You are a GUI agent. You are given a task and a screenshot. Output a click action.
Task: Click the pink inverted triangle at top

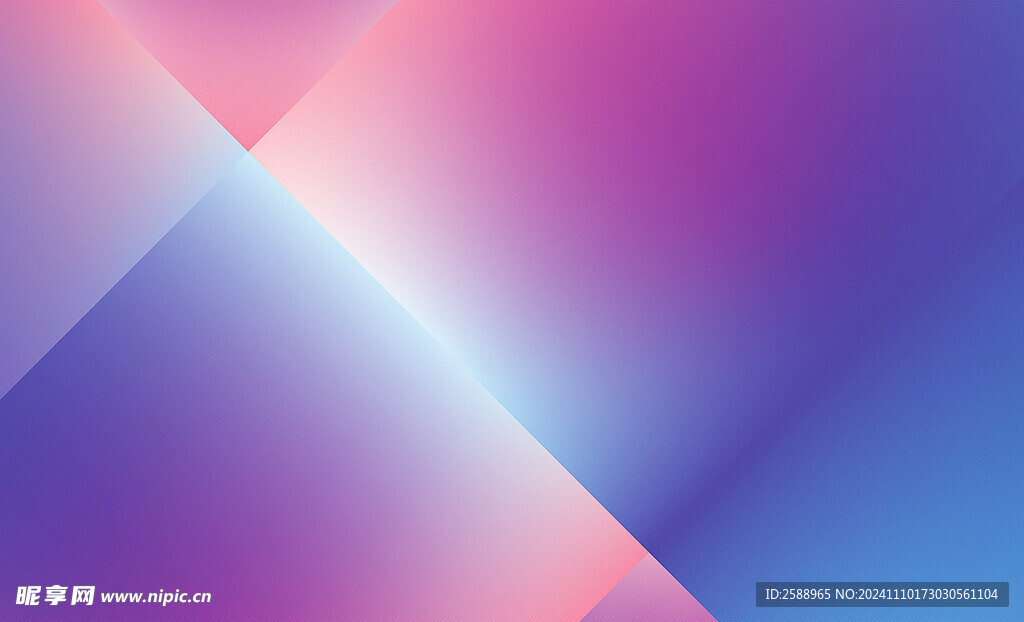[x=248, y=60]
